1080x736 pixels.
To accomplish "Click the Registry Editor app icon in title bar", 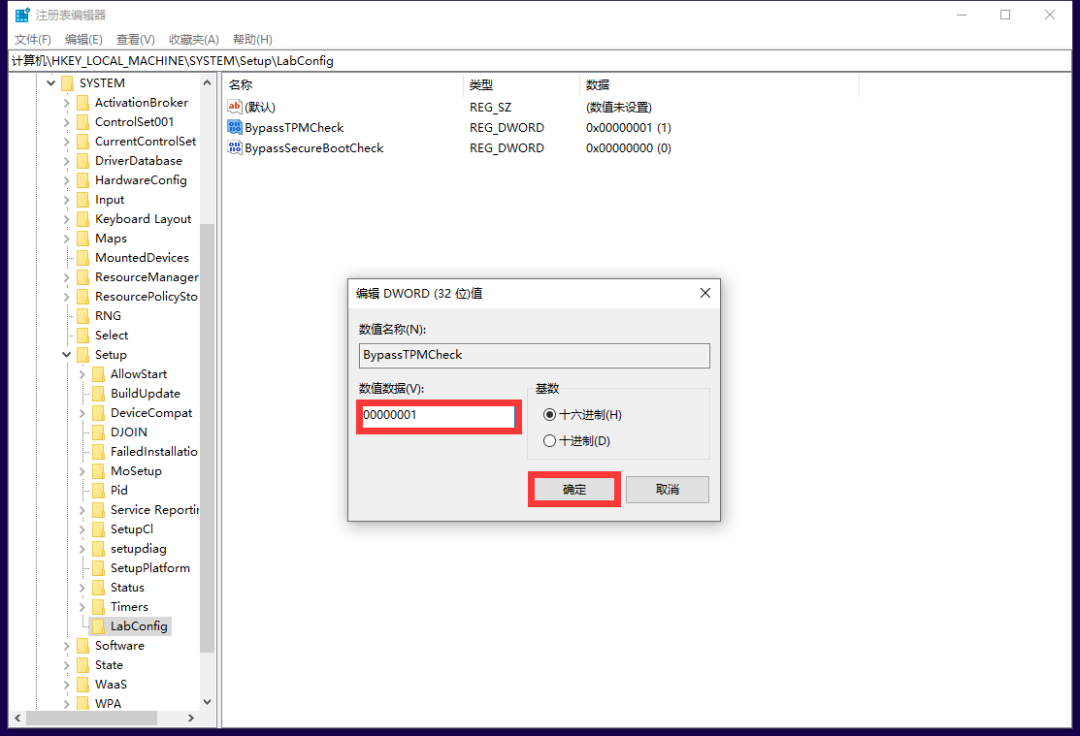I will tap(22, 15).
